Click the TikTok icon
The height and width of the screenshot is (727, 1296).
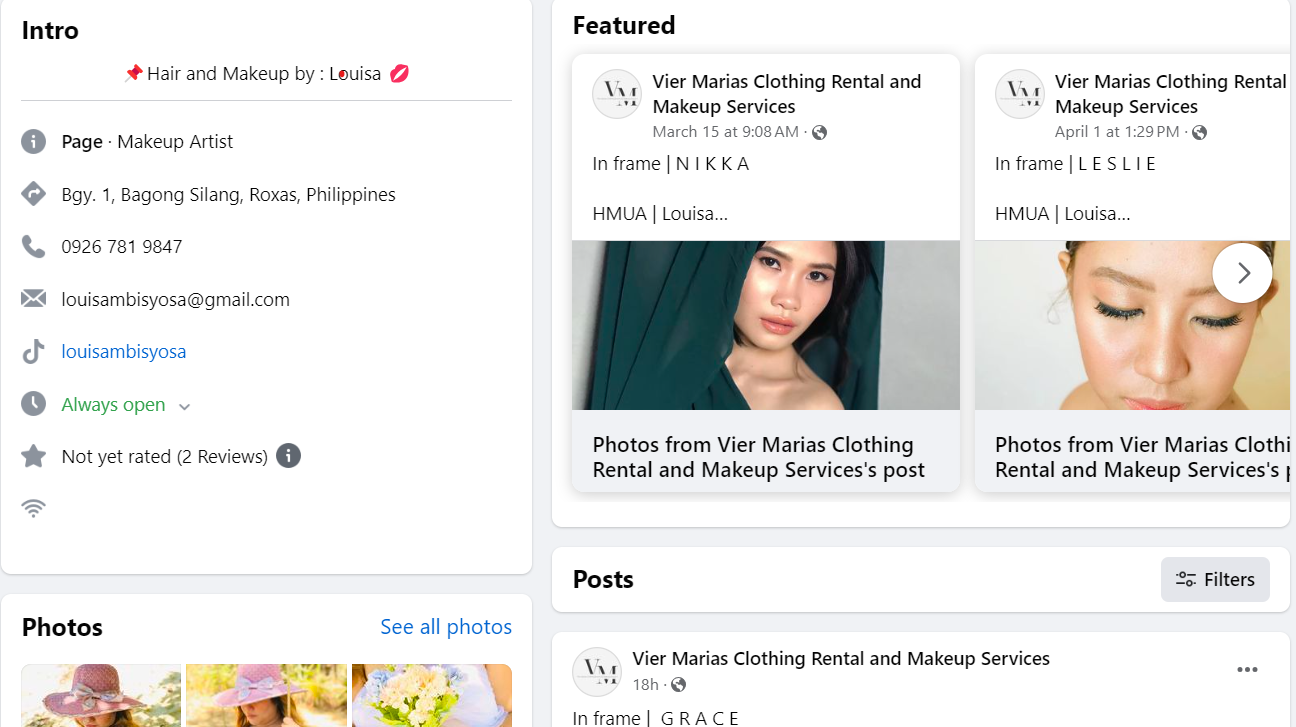click(34, 352)
